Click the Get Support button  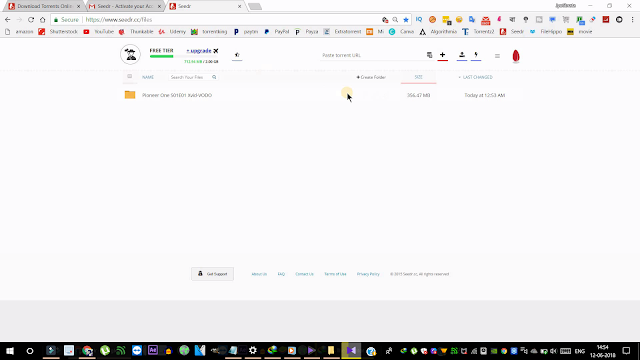212,274
